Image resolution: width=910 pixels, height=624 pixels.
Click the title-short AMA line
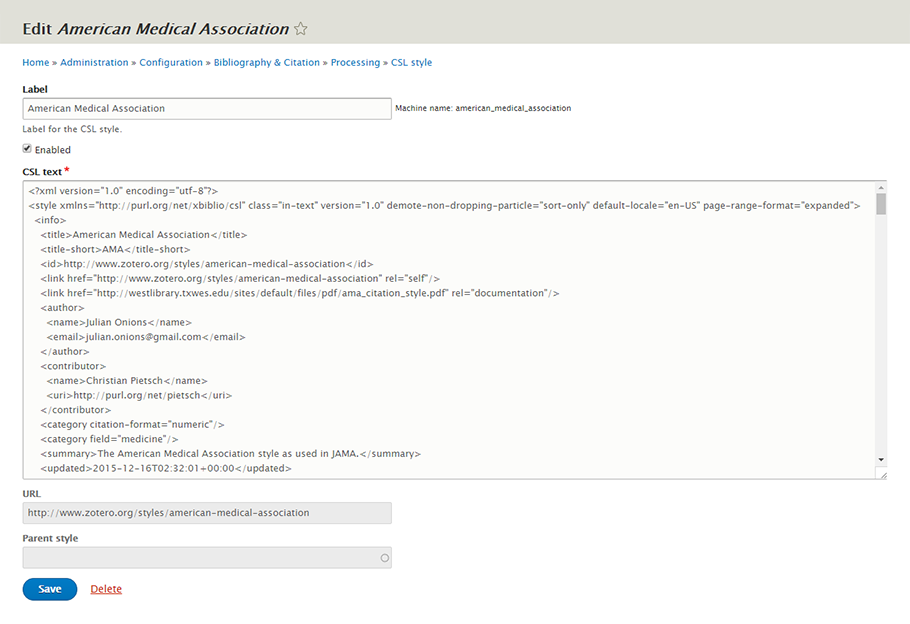pos(115,249)
